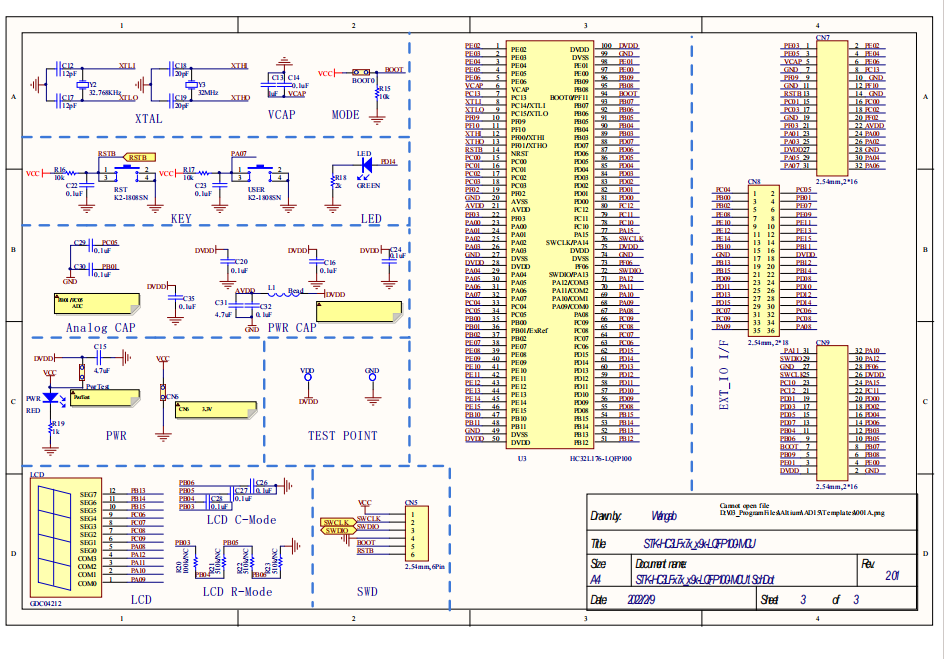This screenshot has height=659, width=944.
Task: Click the Y2 32.768KHz crystal symbol
Action: pos(82,85)
